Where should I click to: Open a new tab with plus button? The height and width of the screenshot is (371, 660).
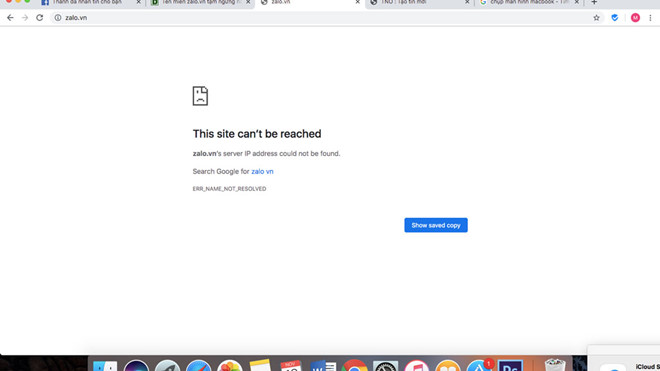tap(594, 3)
